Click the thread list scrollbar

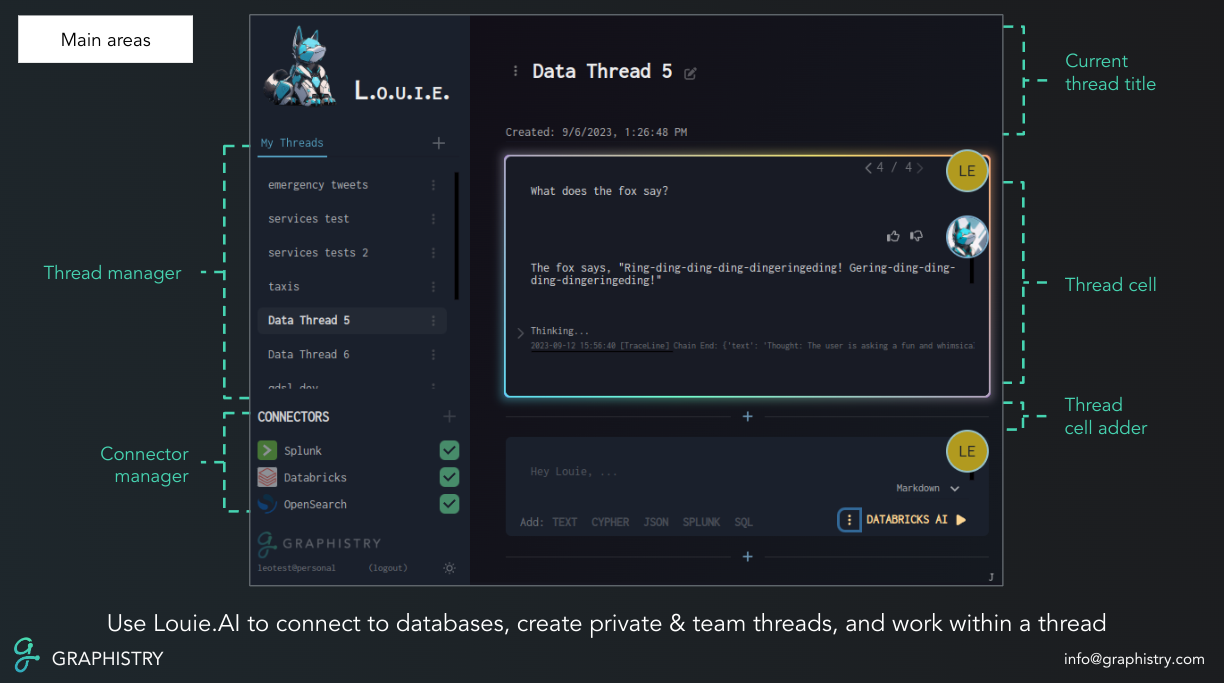pos(456,236)
